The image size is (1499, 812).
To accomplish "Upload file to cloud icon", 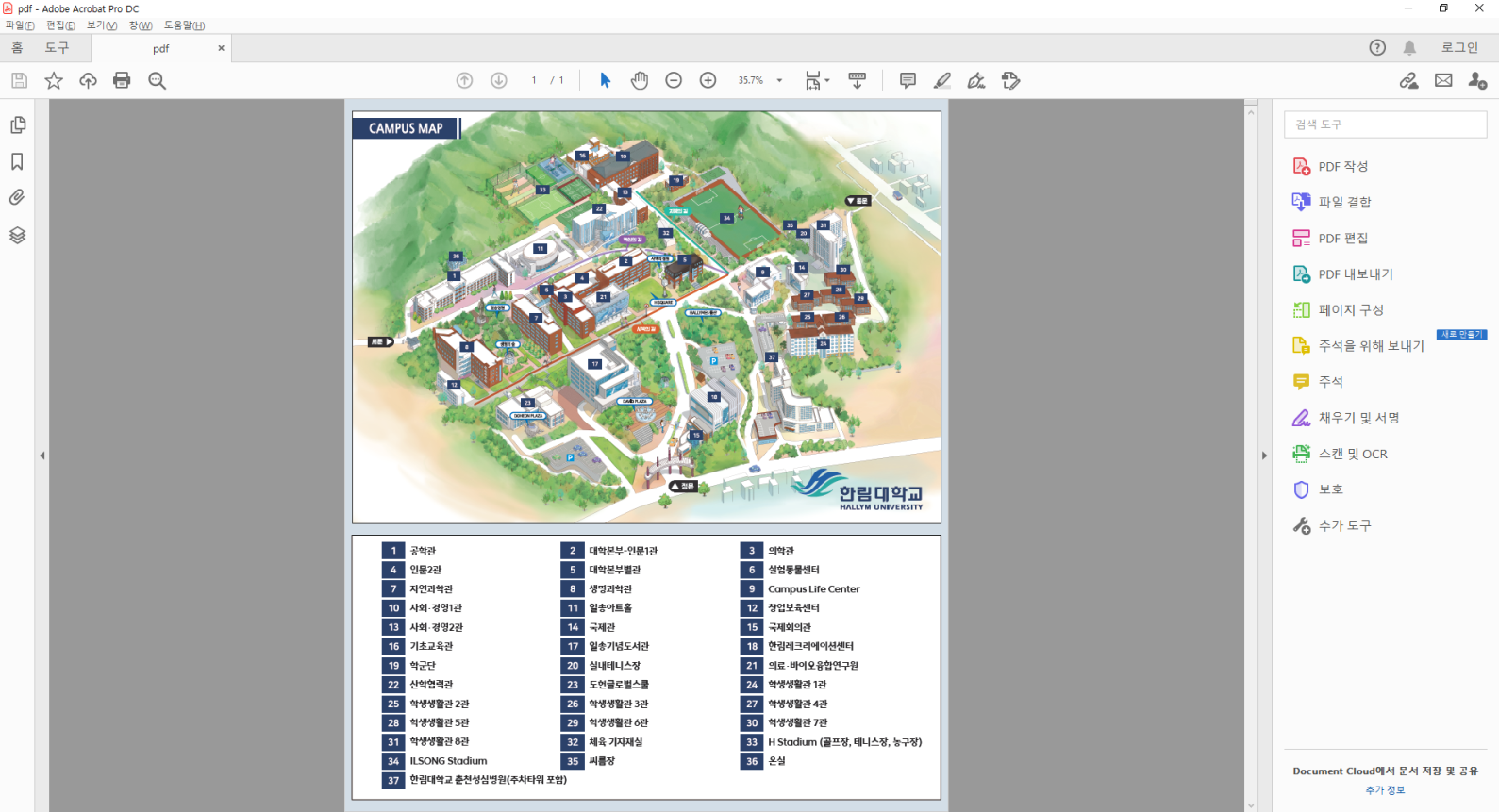I will [88, 81].
